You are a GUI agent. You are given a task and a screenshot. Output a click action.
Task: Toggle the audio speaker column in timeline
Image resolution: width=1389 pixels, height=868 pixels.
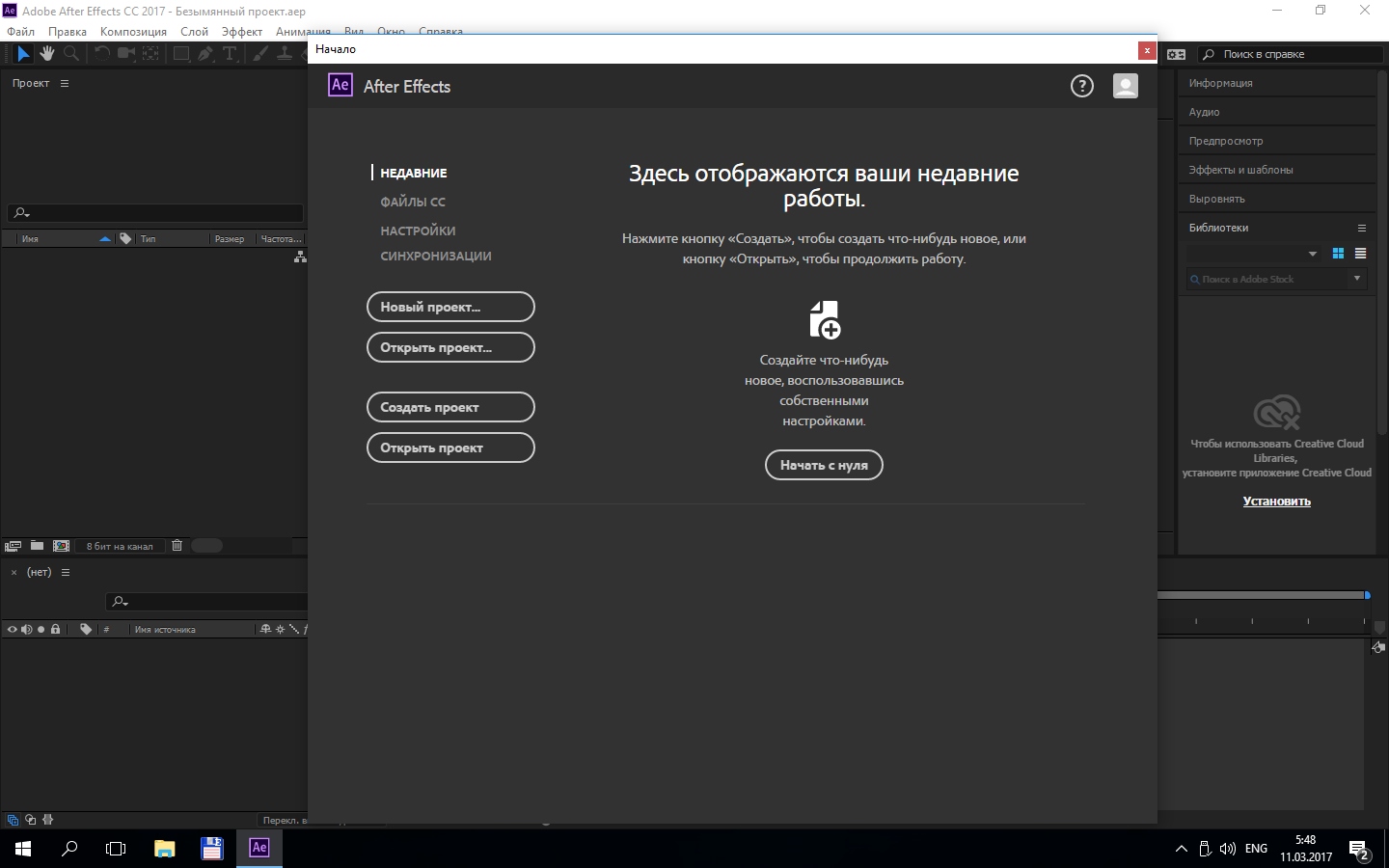click(27, 629)
